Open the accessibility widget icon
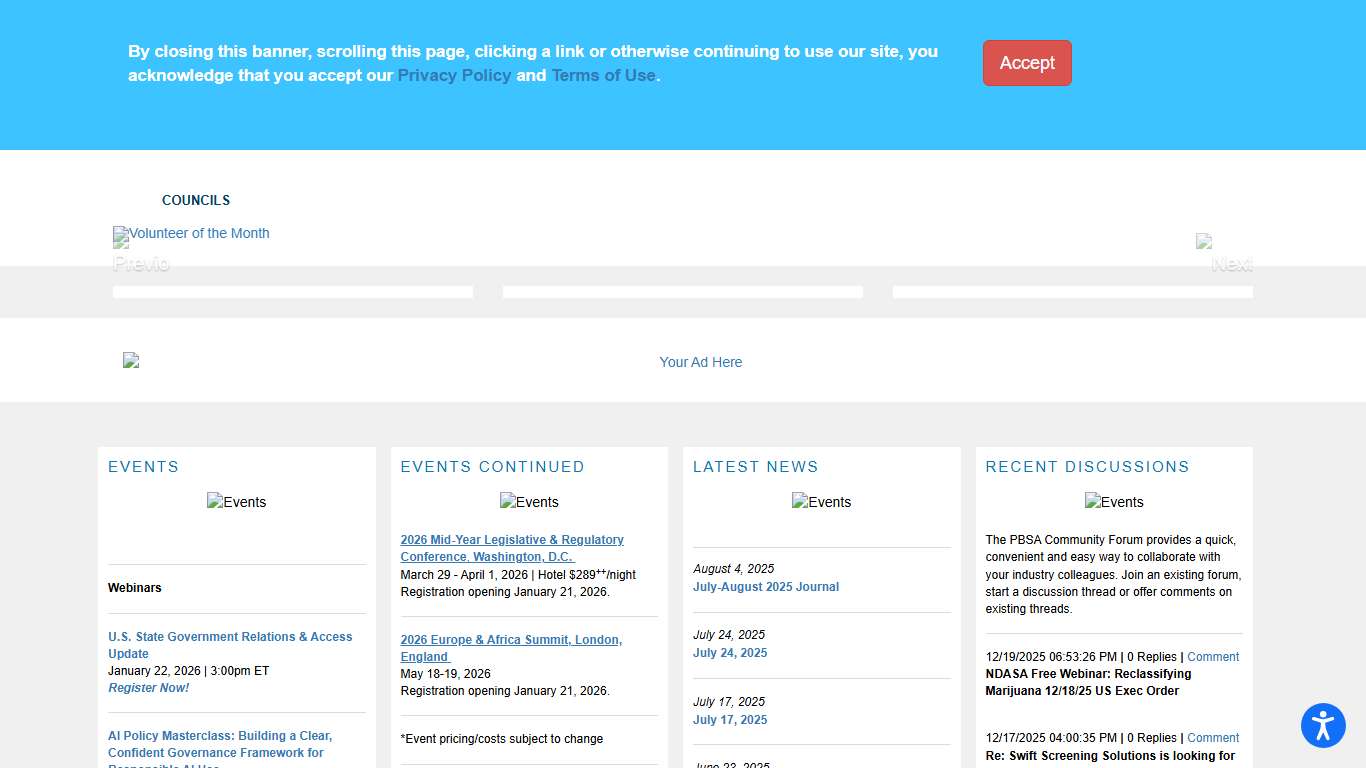1366x768 pixels. click(x=1323, y=726)
